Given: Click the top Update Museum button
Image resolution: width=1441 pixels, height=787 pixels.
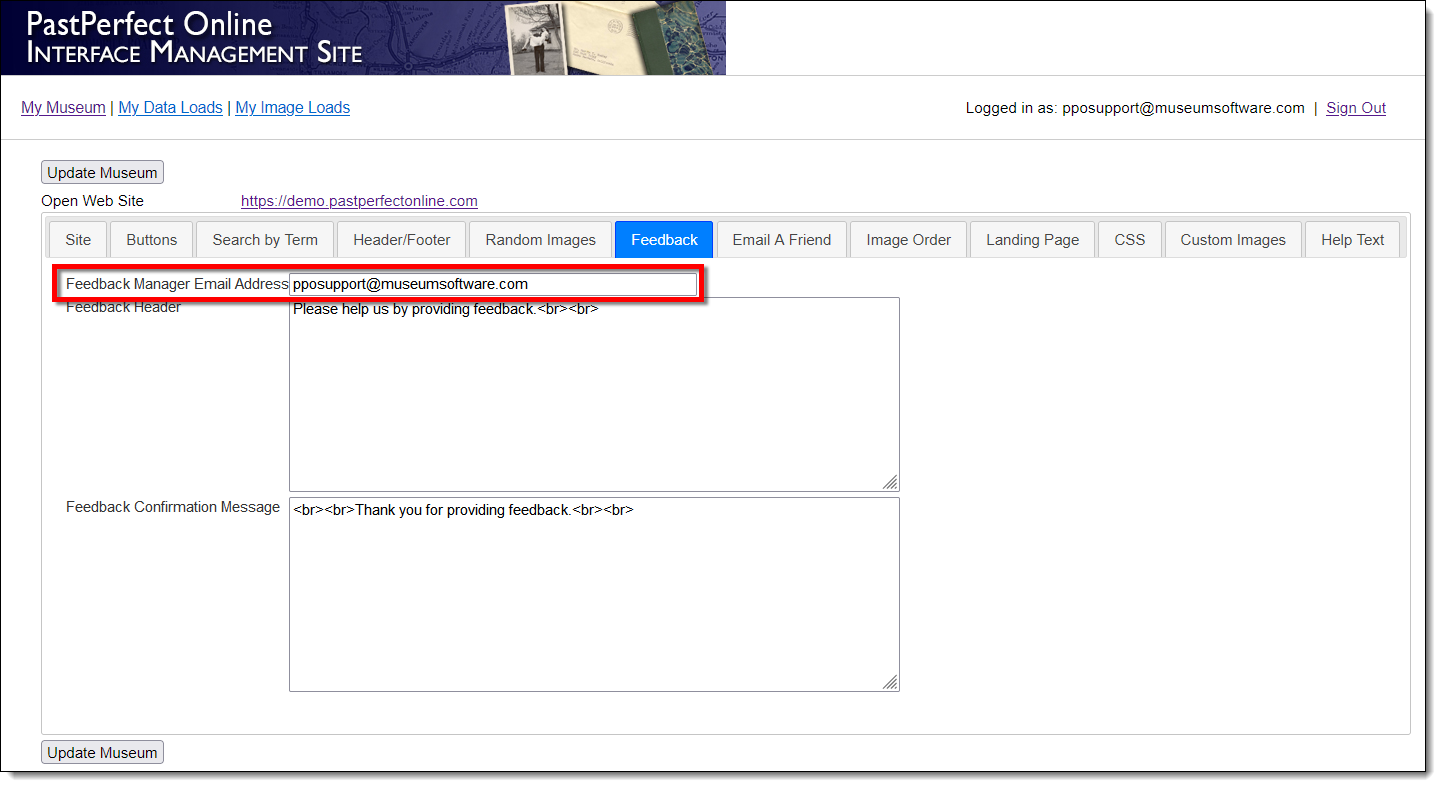Looking at the screenshot, I should coord(102,173).
